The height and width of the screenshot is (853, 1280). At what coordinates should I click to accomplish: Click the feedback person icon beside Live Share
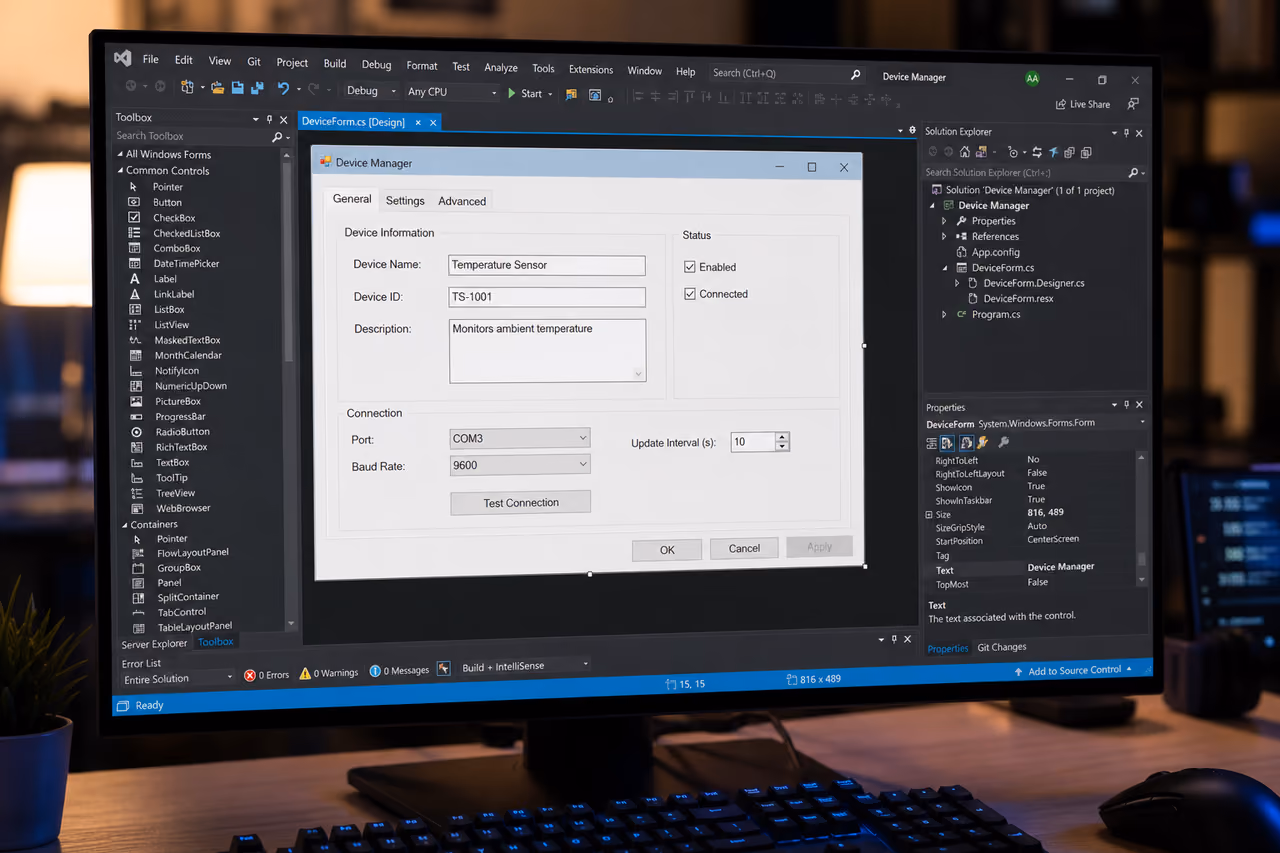point(1133,104)
